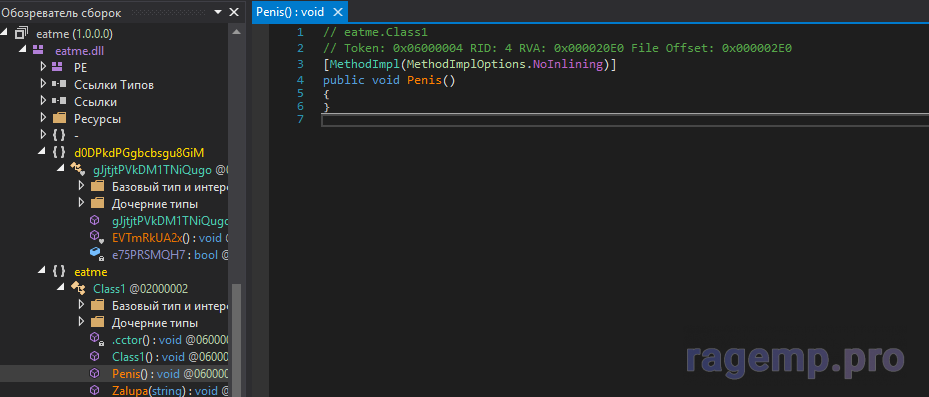Click the eatme assembly icon
The width and height of the screenshot is (929, 397).
click(x=21, y=33)
